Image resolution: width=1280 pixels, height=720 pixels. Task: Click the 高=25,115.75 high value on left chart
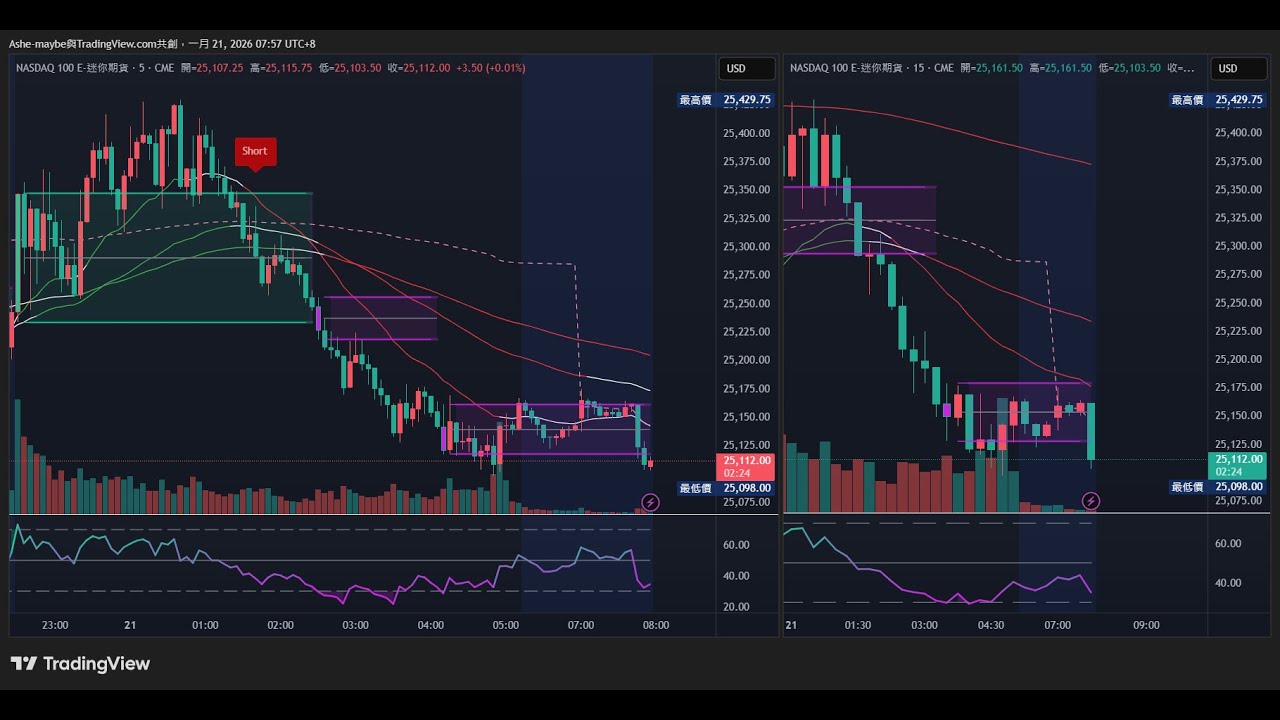(x=281, y=68)
